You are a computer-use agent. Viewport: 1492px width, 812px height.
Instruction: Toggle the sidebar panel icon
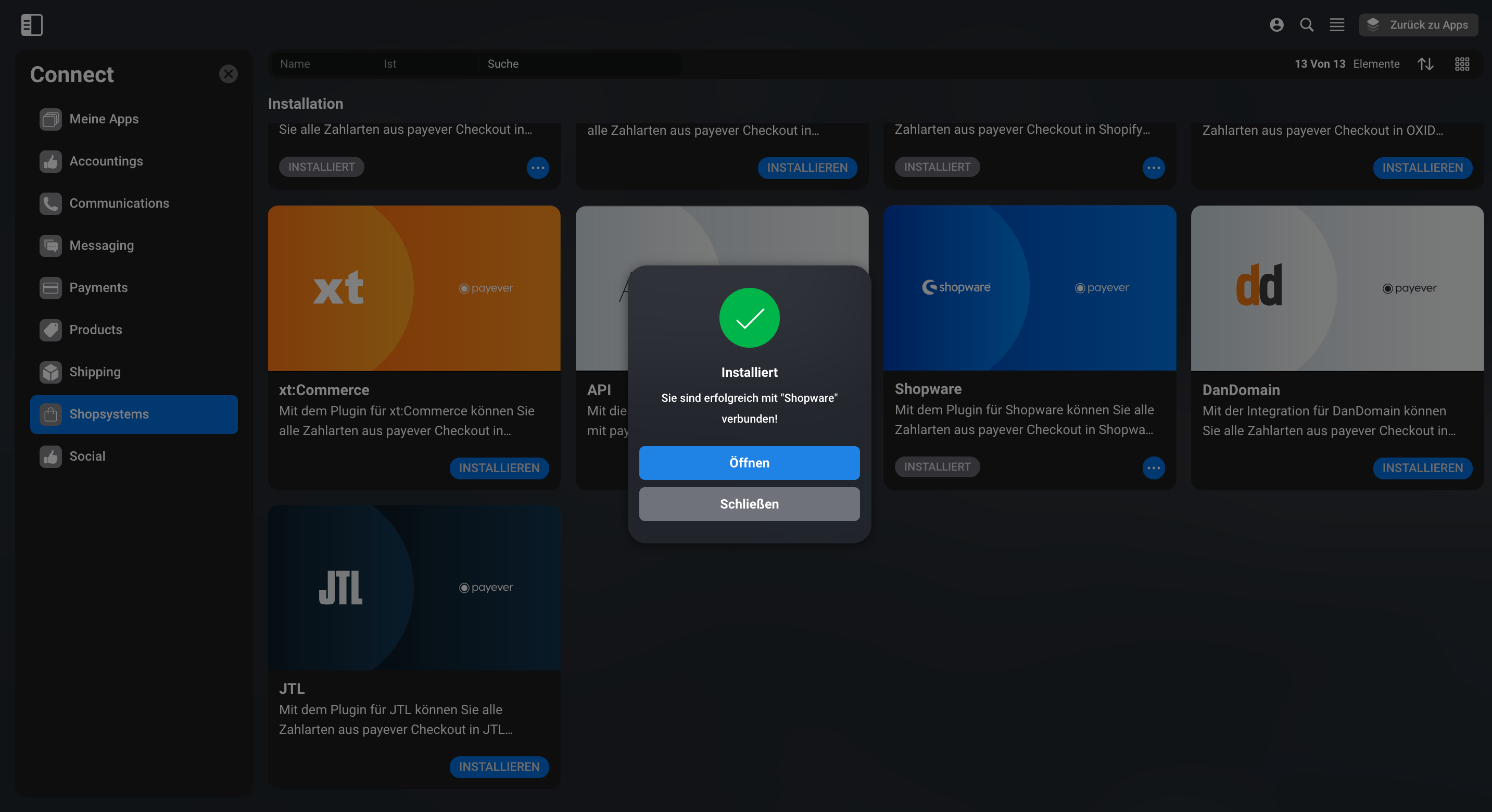point(32,25)
